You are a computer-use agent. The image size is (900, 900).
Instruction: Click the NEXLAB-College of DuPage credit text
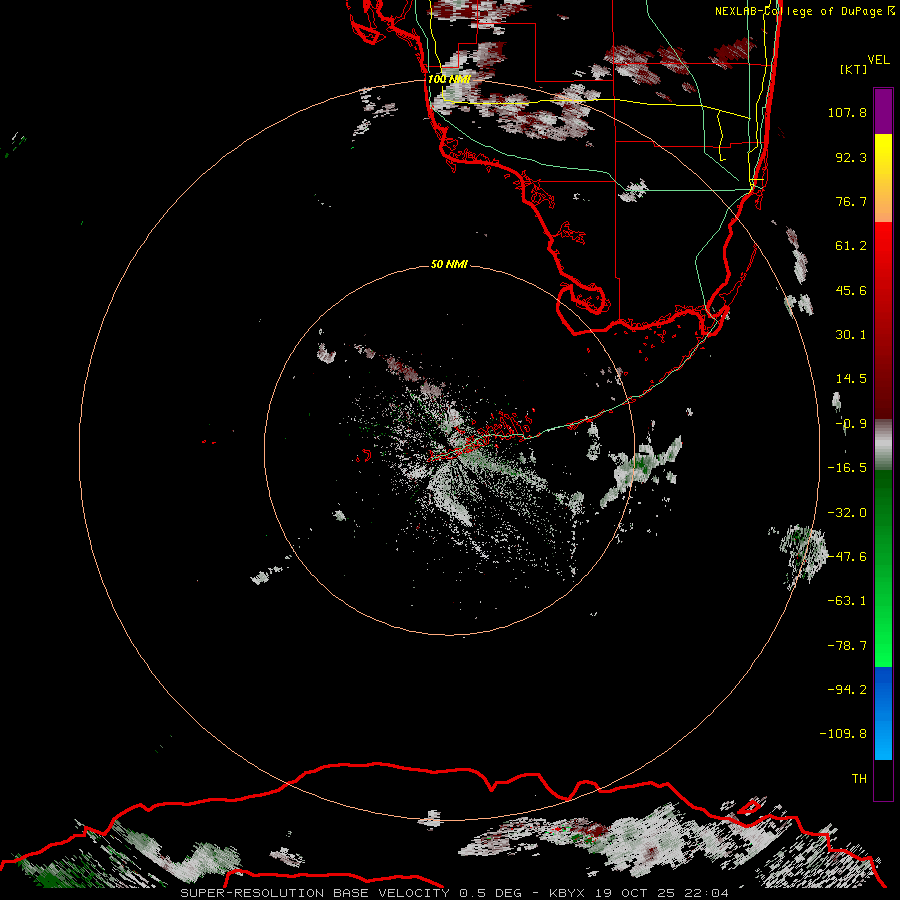799,11
